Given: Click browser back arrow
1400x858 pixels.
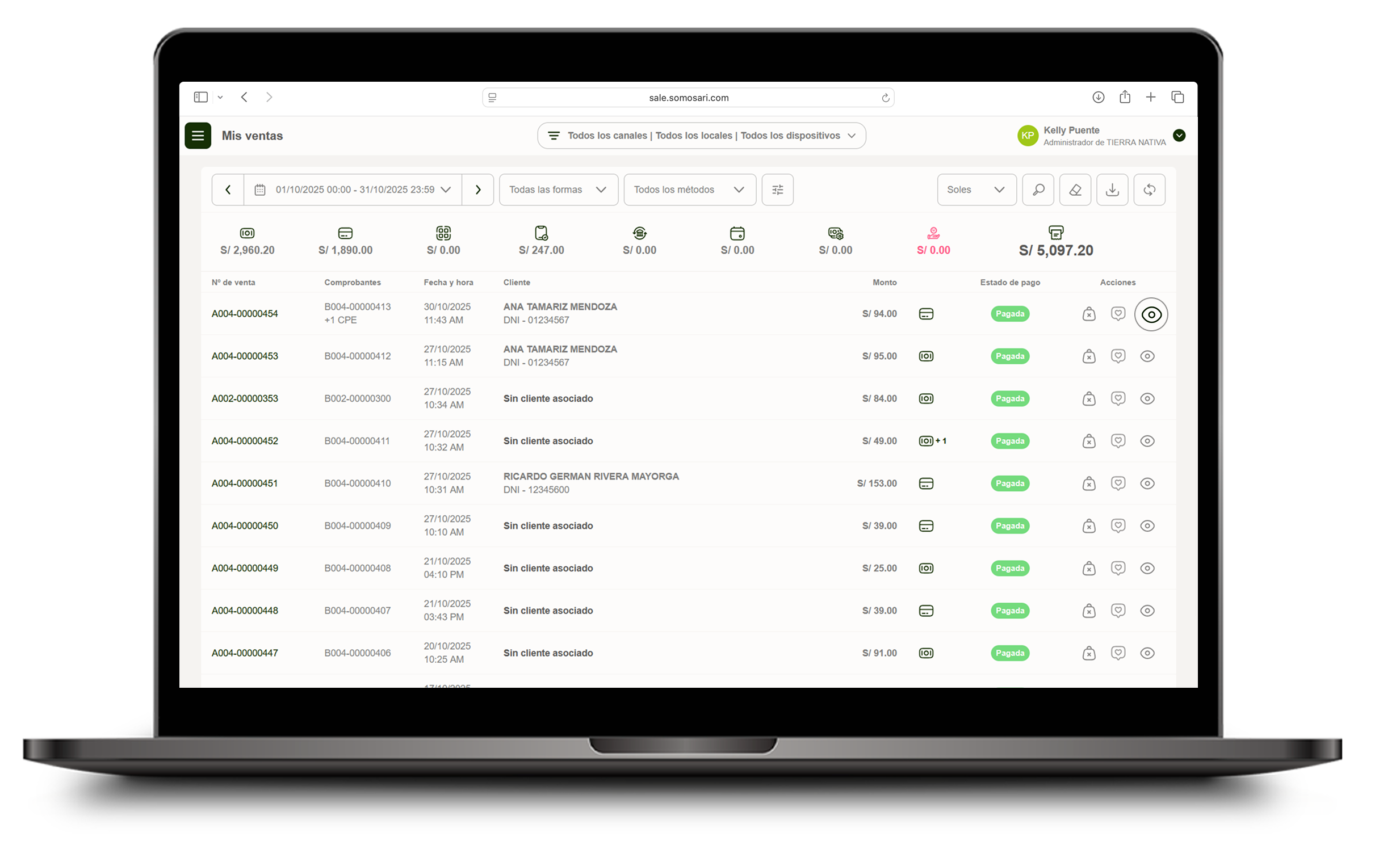Looking at the screenshot, I should click(x=244, y=97).
